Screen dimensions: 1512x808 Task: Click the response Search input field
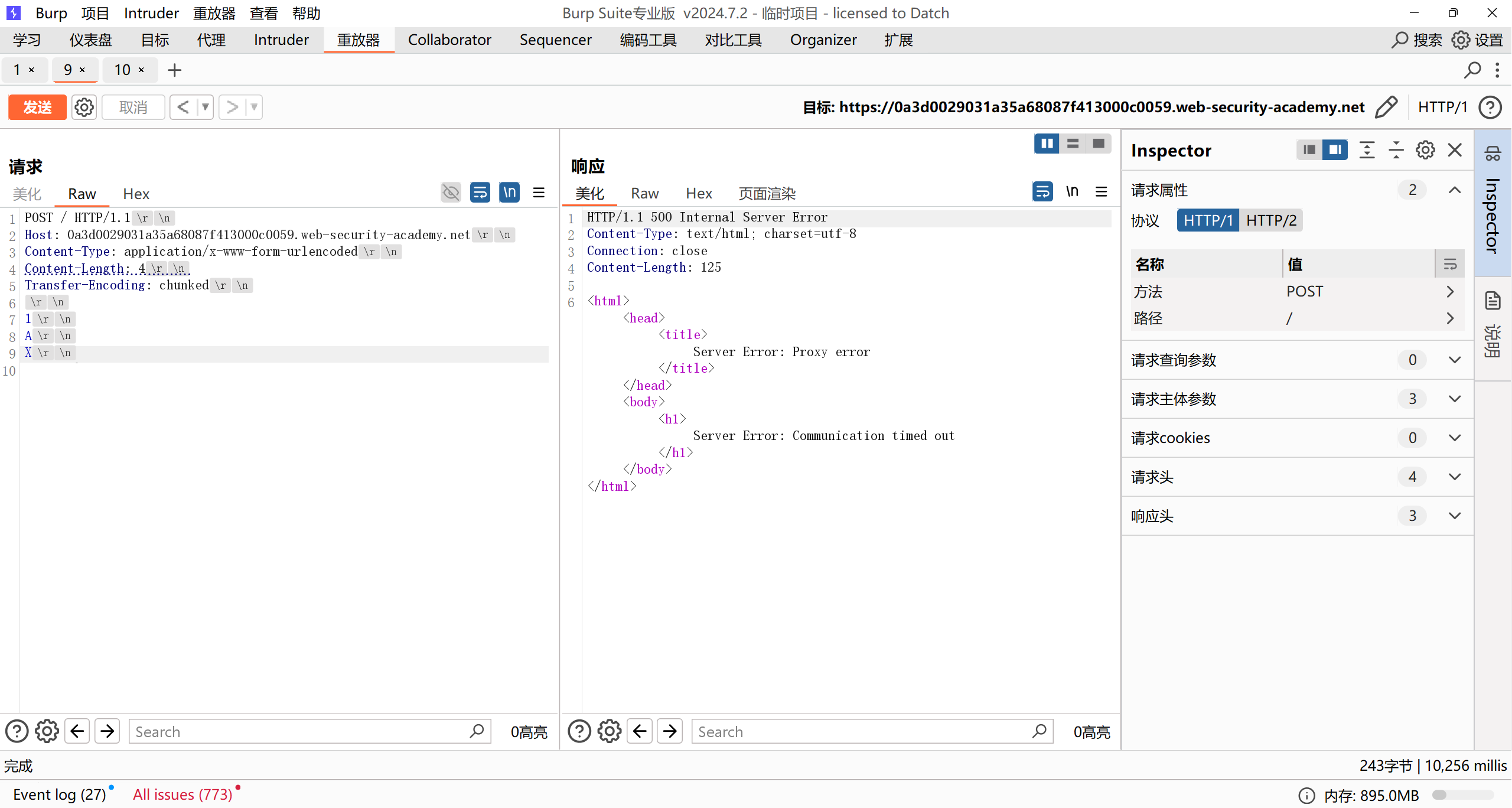point(862,732)
